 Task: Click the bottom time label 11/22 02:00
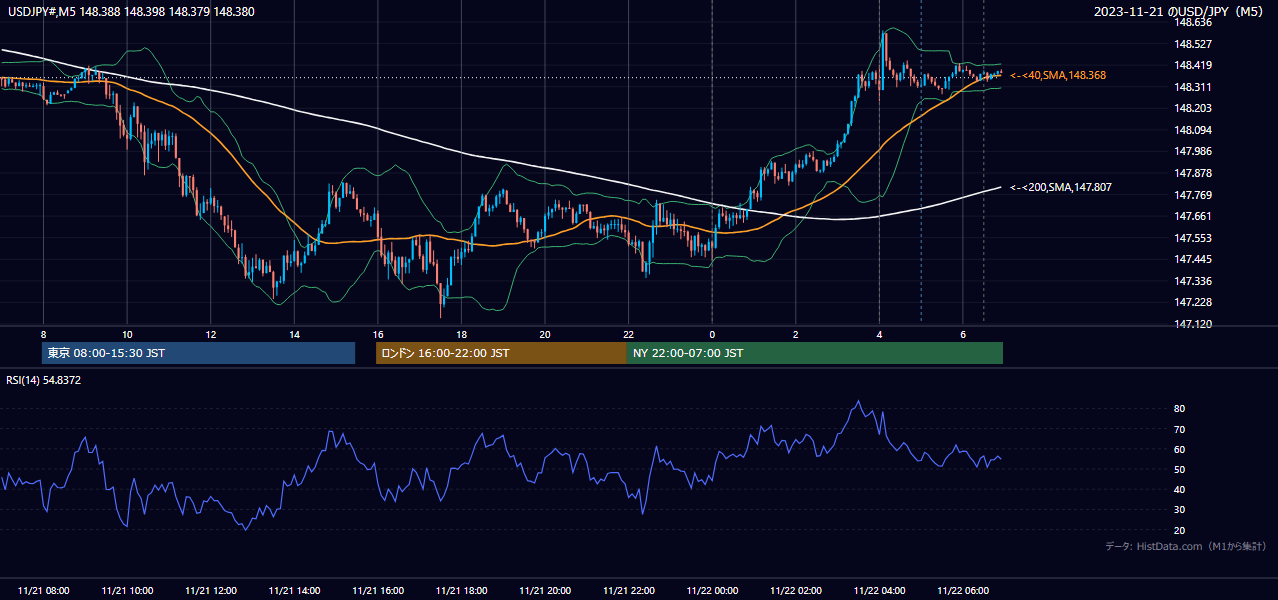click(795, 591)
